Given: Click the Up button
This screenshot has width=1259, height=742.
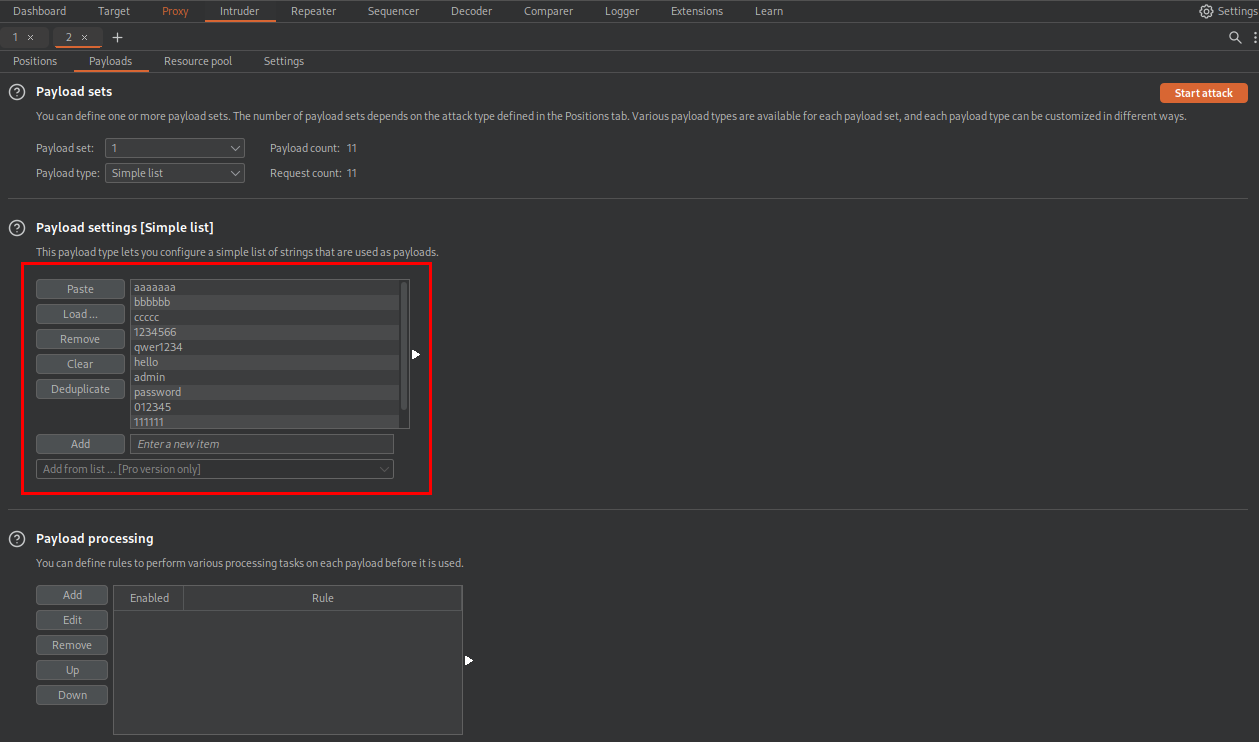Looking at the screenshot, I should [x=72, y=670].
